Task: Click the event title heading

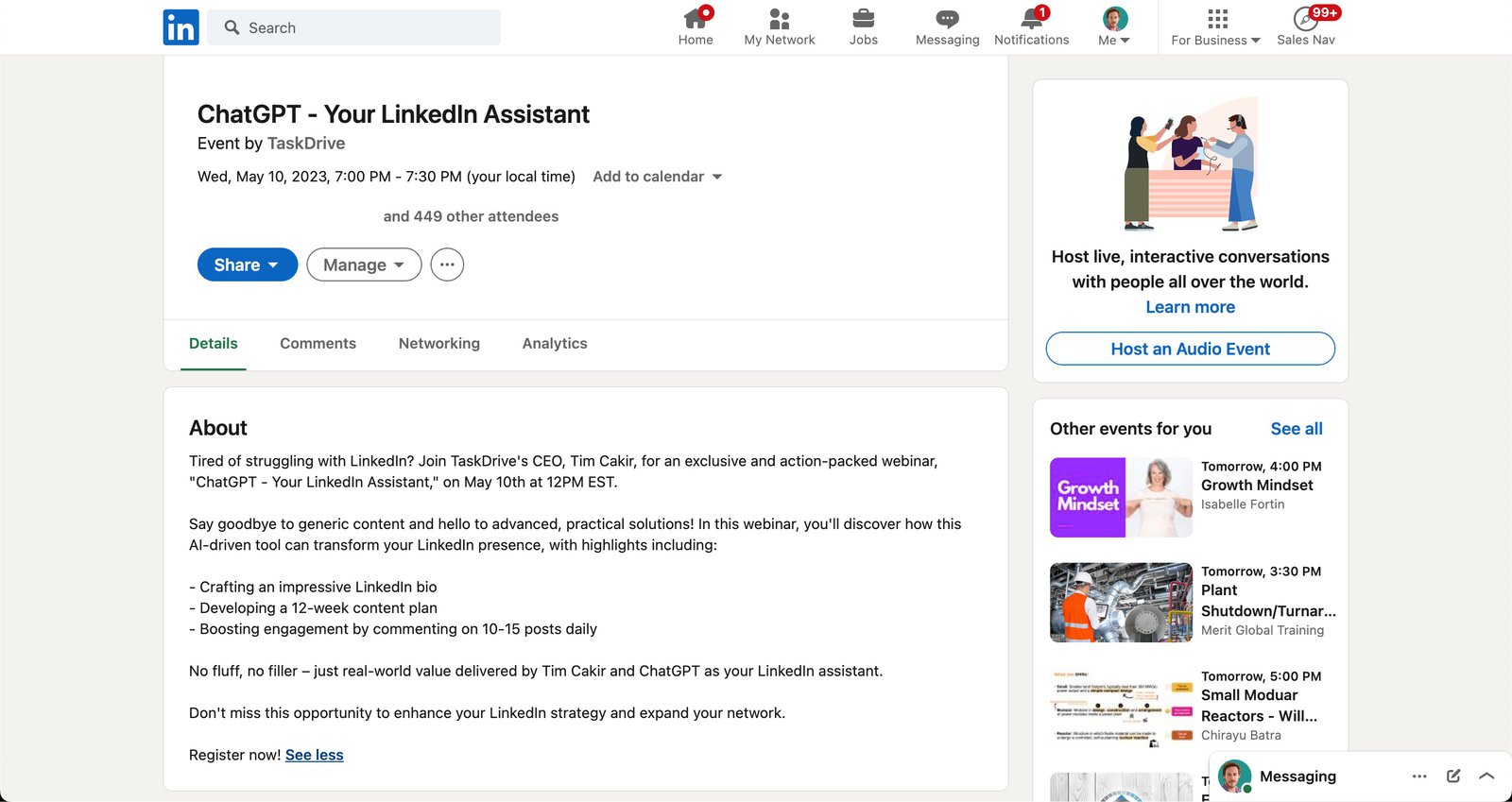Action: coord(393,114)
